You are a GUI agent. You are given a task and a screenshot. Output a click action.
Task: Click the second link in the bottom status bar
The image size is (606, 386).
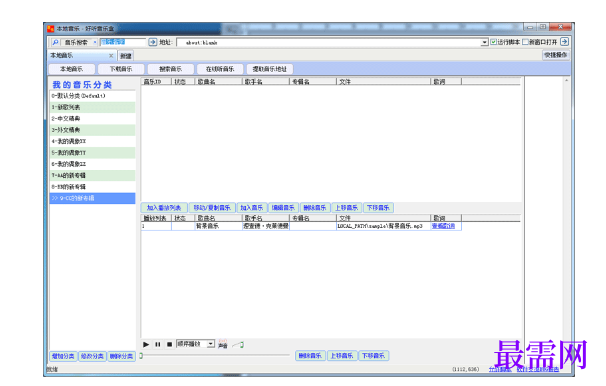tap(538, 369)
